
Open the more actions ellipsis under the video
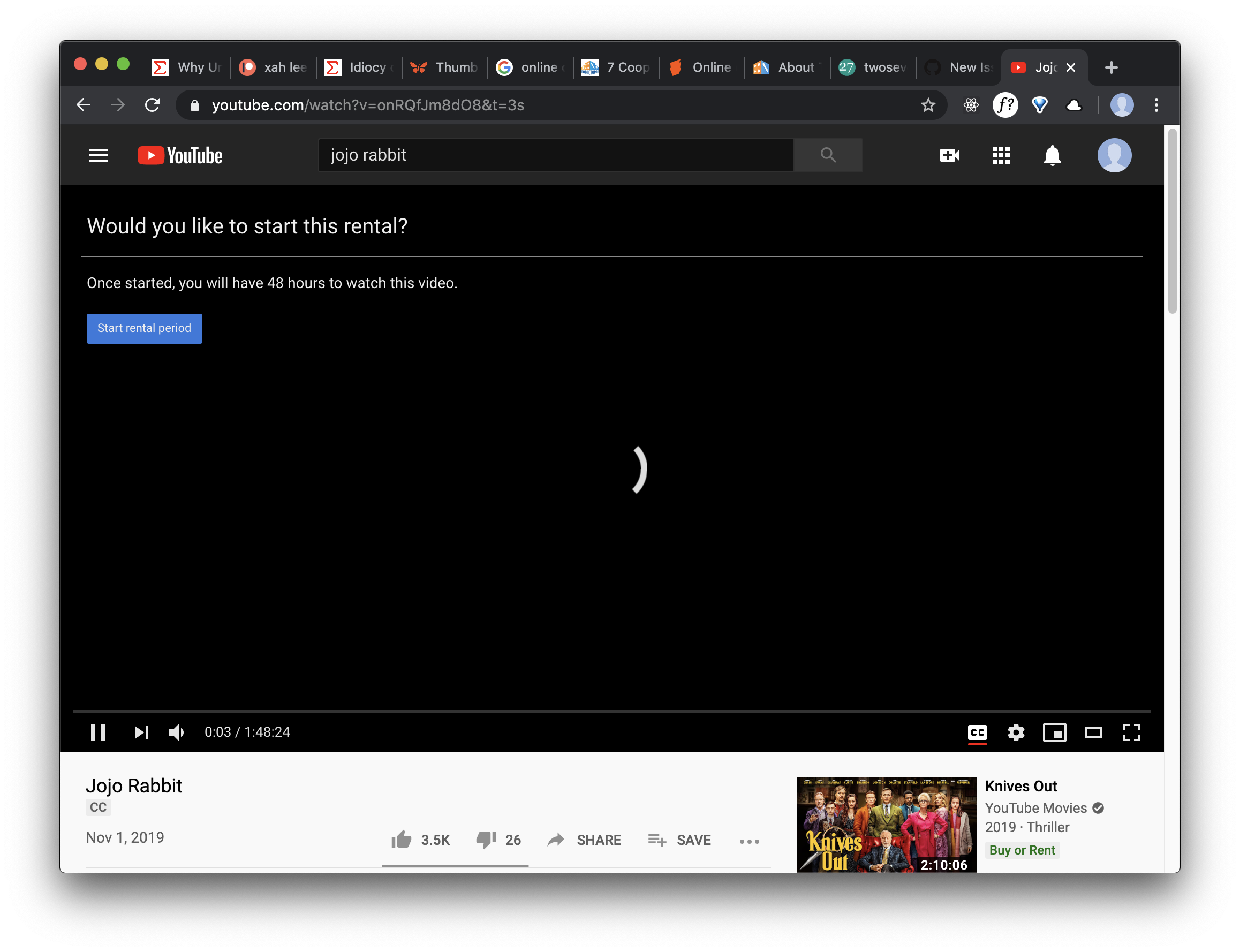point(749,841)
